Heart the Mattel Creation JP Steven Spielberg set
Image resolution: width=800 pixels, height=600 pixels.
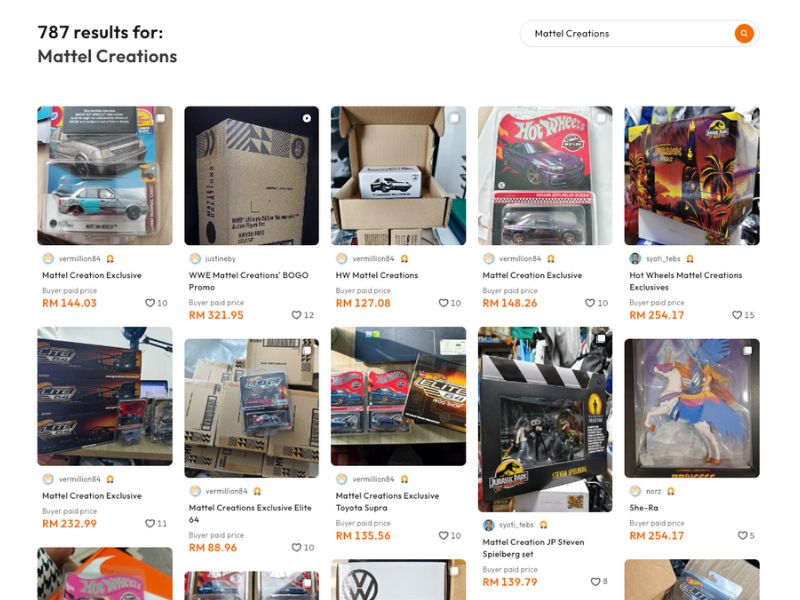point(593,582)
